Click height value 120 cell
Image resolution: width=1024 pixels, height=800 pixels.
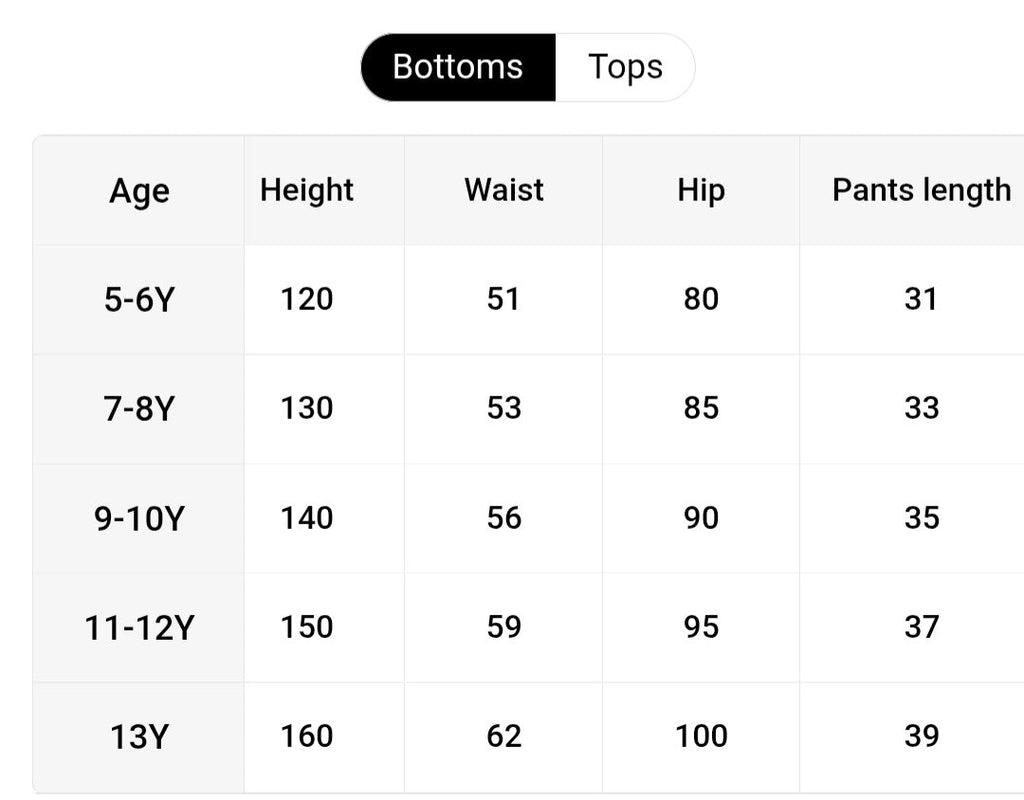306,300
